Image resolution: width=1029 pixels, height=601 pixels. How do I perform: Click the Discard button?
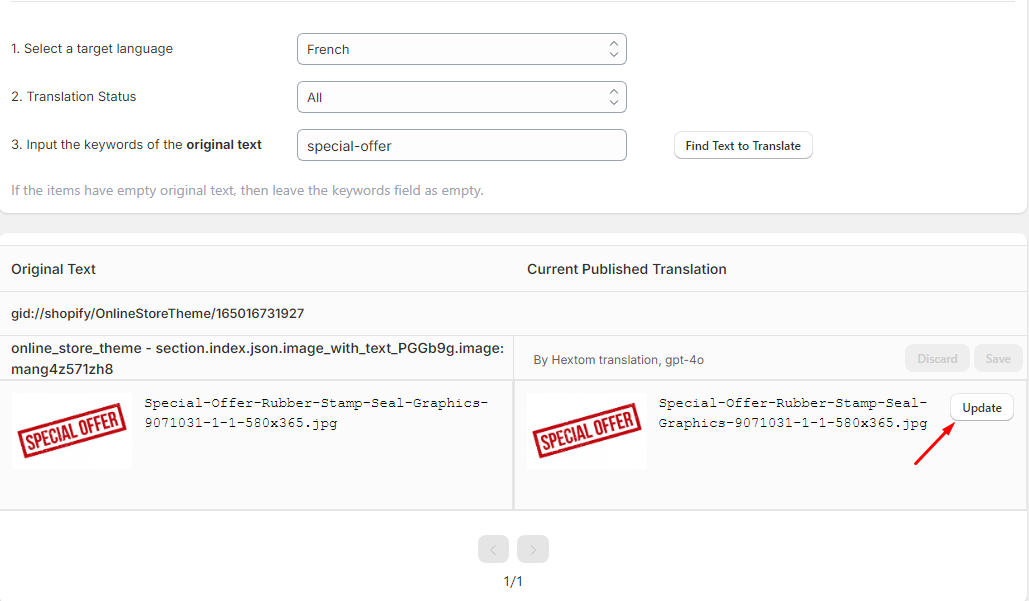pyautogui.click(x=937, y=358)
